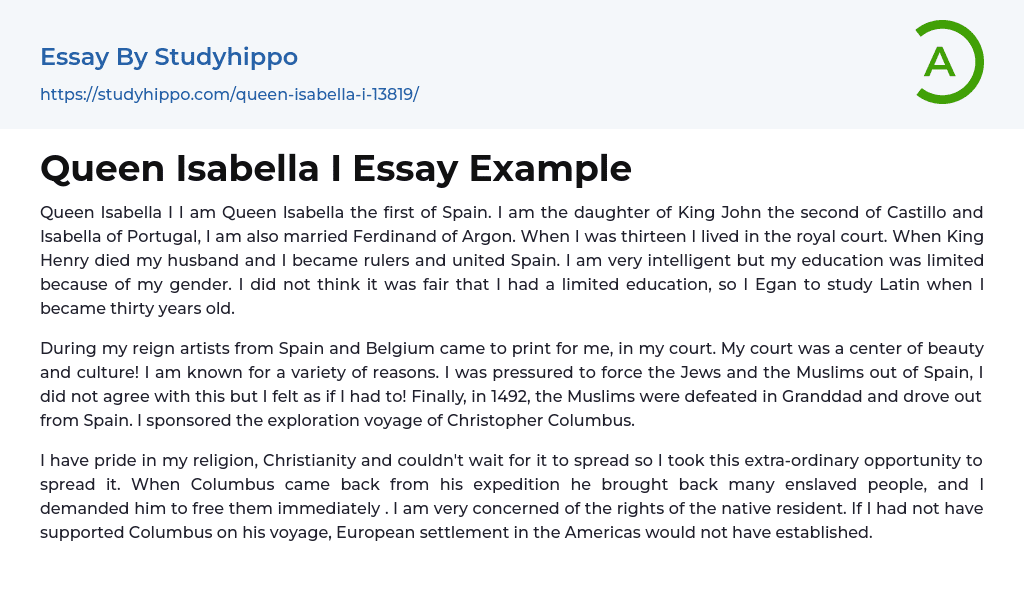The height and width of the screenshot is (601, 1024).
Task: Click the first paragraph starting Queen Isabella I
Action: (511, 260)
